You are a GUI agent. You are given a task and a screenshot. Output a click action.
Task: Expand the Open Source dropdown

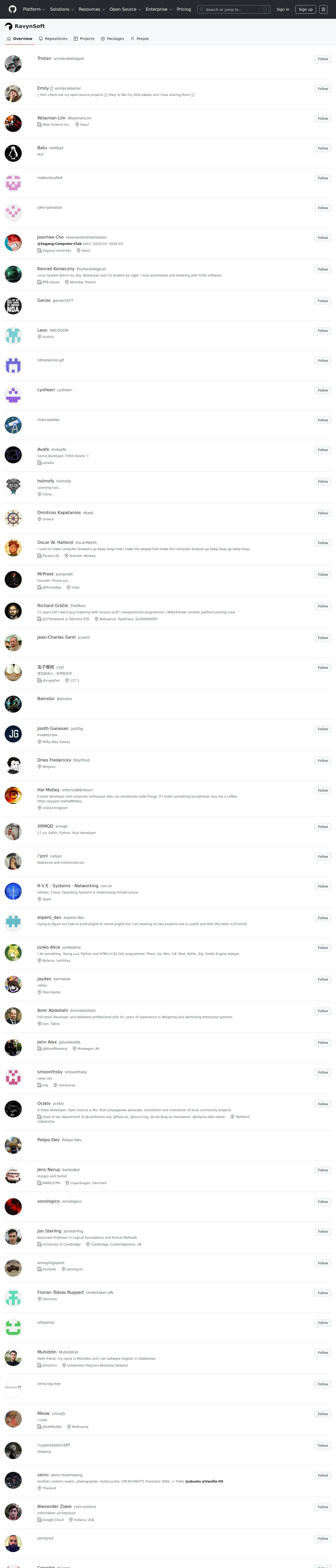pos(125,9)
